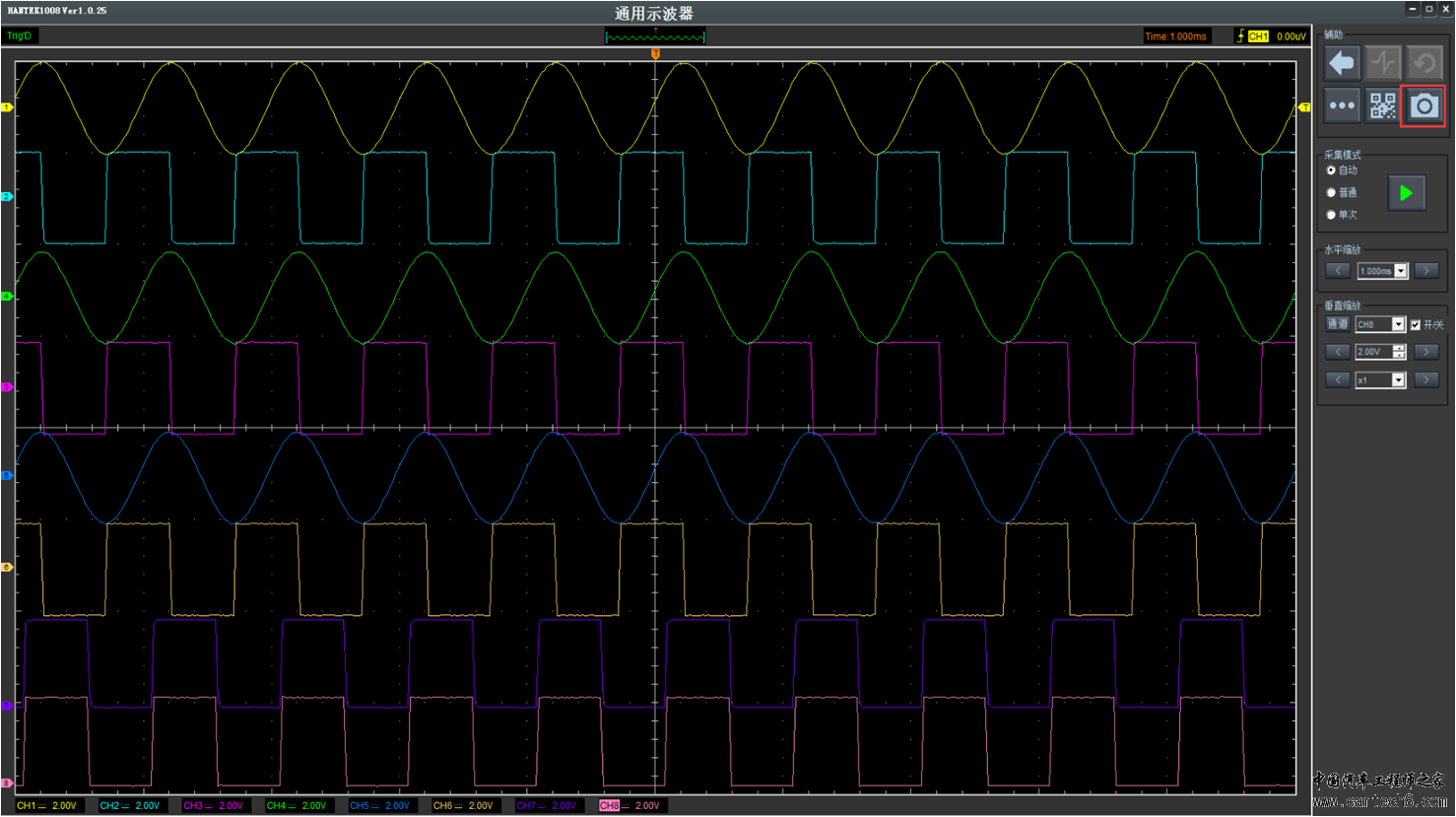Click the trigger rising-edge icon in top bar

tap(1240, 36)
